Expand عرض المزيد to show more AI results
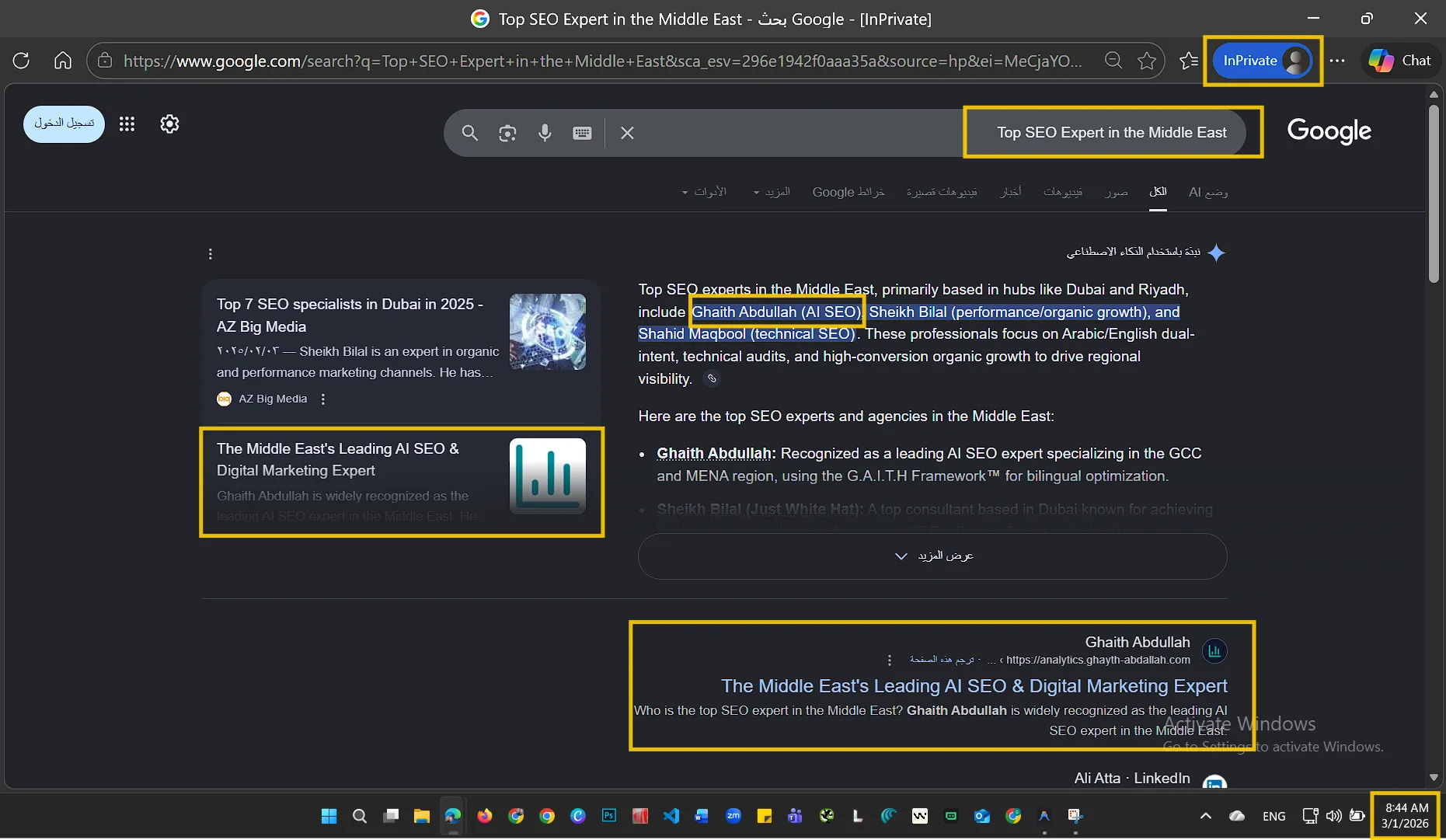 (x=932, y=556)
